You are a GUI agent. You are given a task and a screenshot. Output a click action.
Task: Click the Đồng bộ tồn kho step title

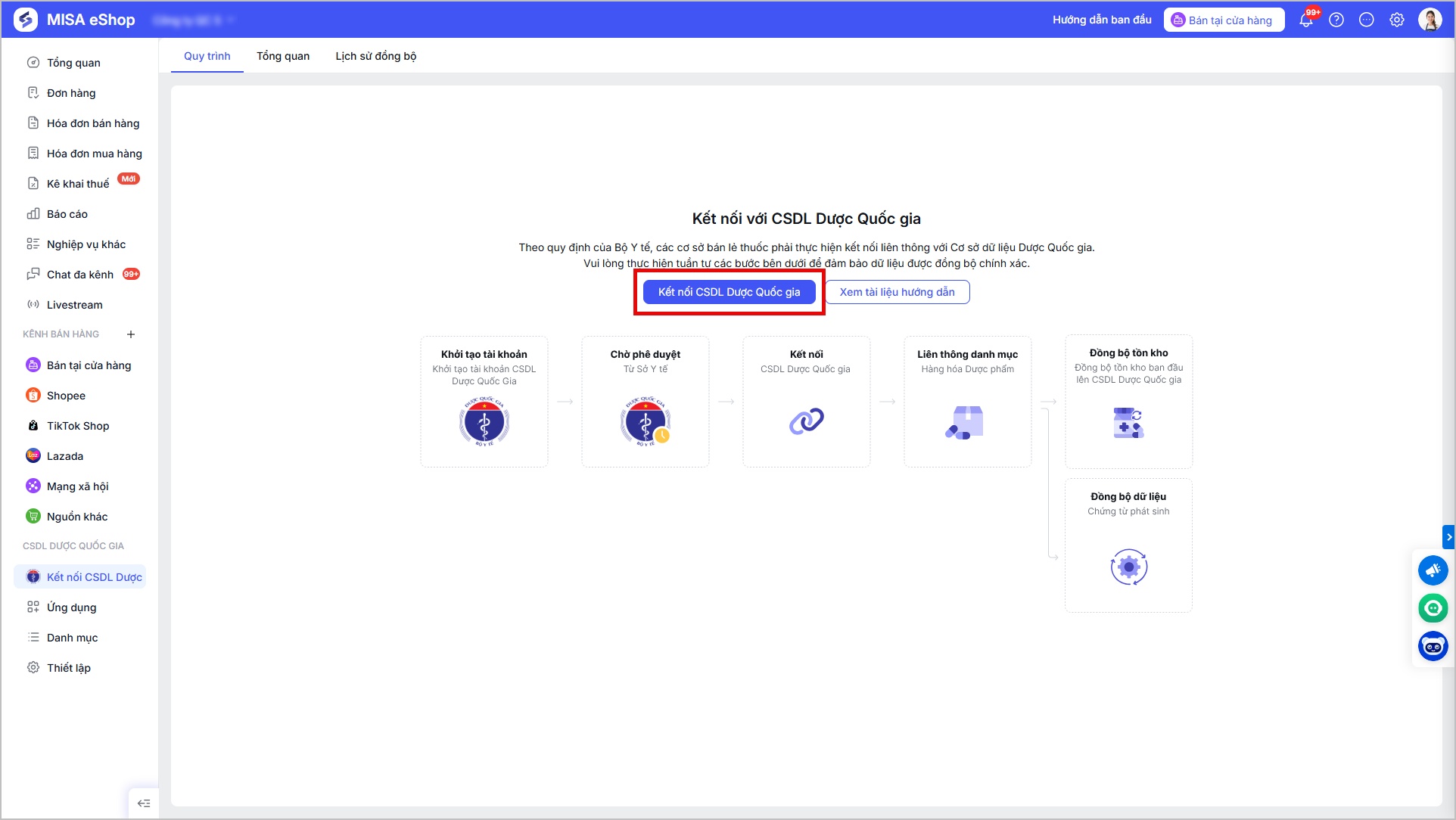click(1128, 353)
